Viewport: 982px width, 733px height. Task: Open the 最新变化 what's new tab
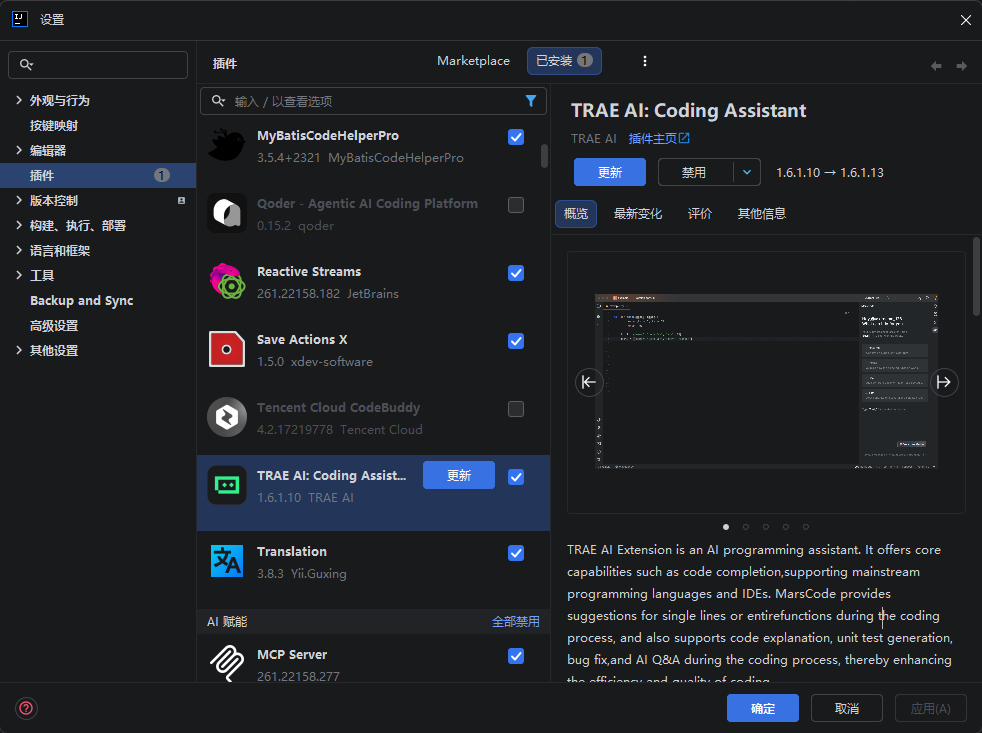coord(638,214)
